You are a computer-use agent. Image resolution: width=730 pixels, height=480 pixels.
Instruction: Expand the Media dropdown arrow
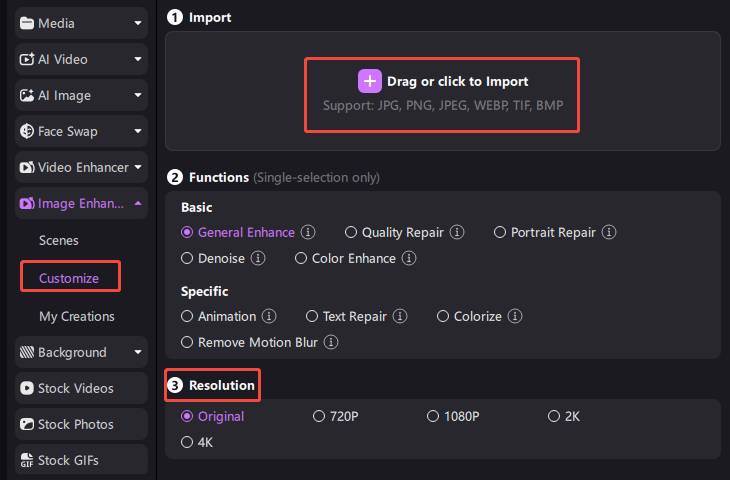(x=138, y=23)
